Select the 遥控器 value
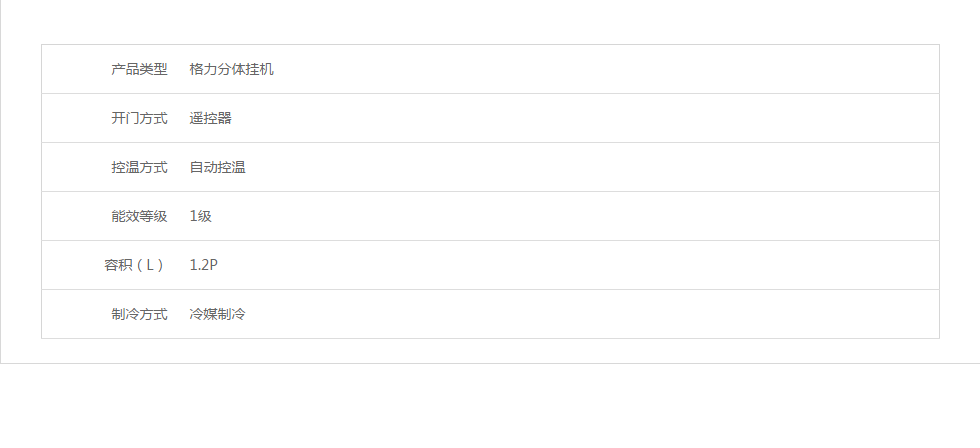 pos(210,119)
